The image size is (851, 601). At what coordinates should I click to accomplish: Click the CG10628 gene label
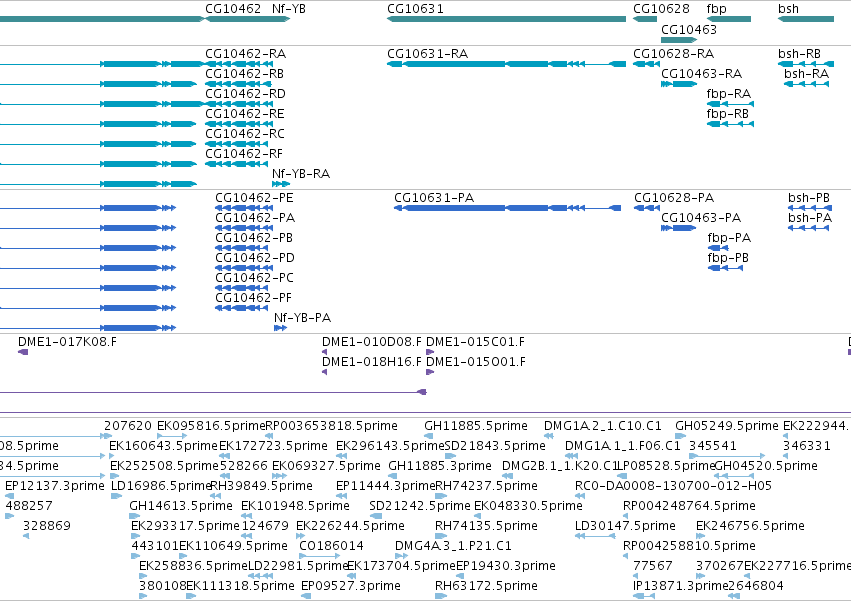coord(661,9)
